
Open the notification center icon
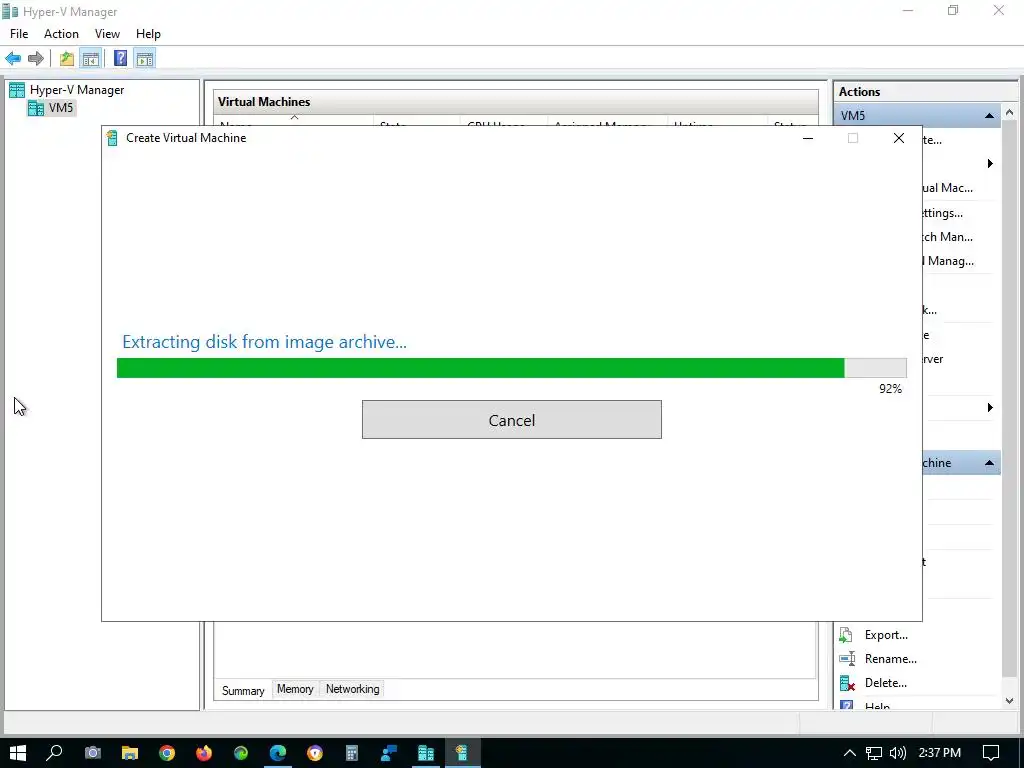pyautogui.click(x=991, y=753)
